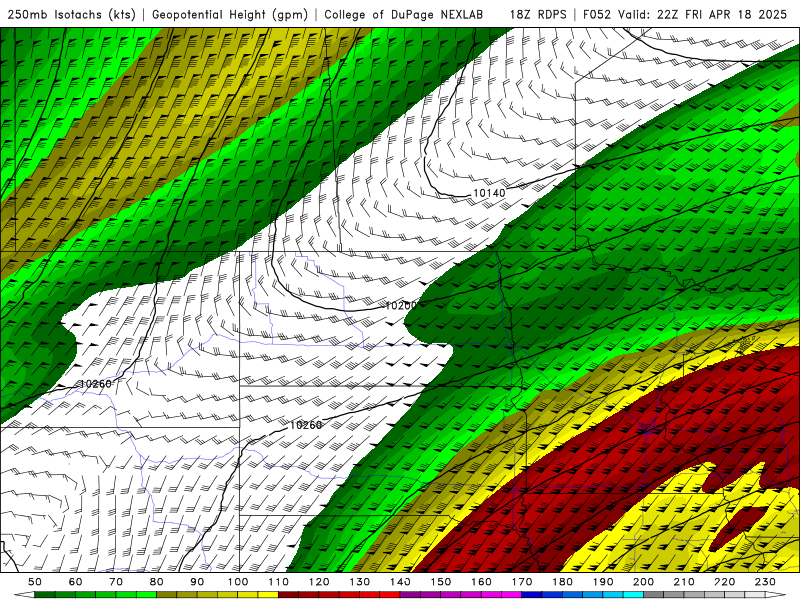Click the 120 value on the color scale
This screenshot has height=600, width=800.
click(x=319, y=582)
